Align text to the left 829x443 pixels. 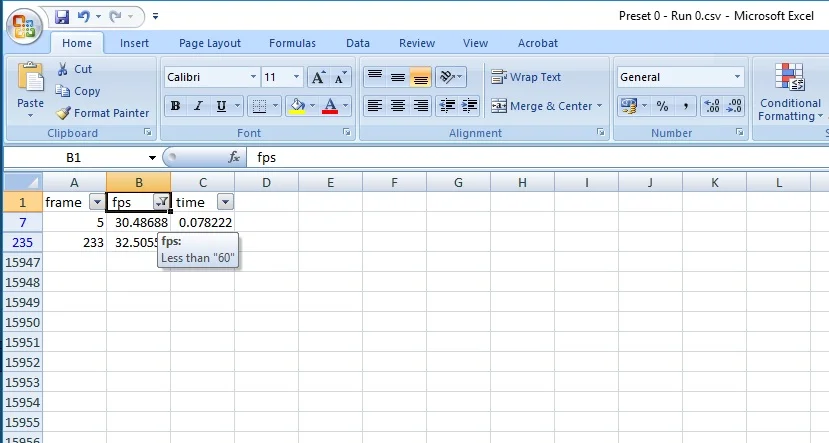click(375, 106)
